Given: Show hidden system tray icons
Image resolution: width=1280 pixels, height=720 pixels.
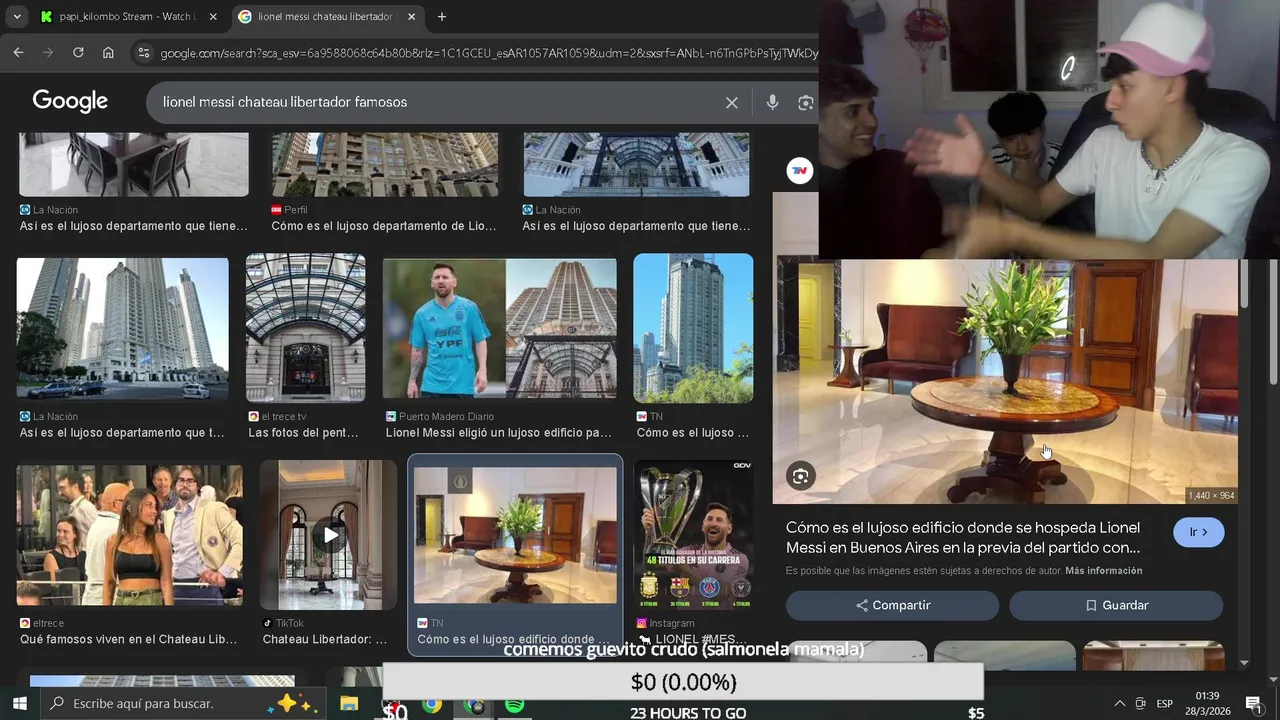Looking at the screenshot, I should [1119, 704].
